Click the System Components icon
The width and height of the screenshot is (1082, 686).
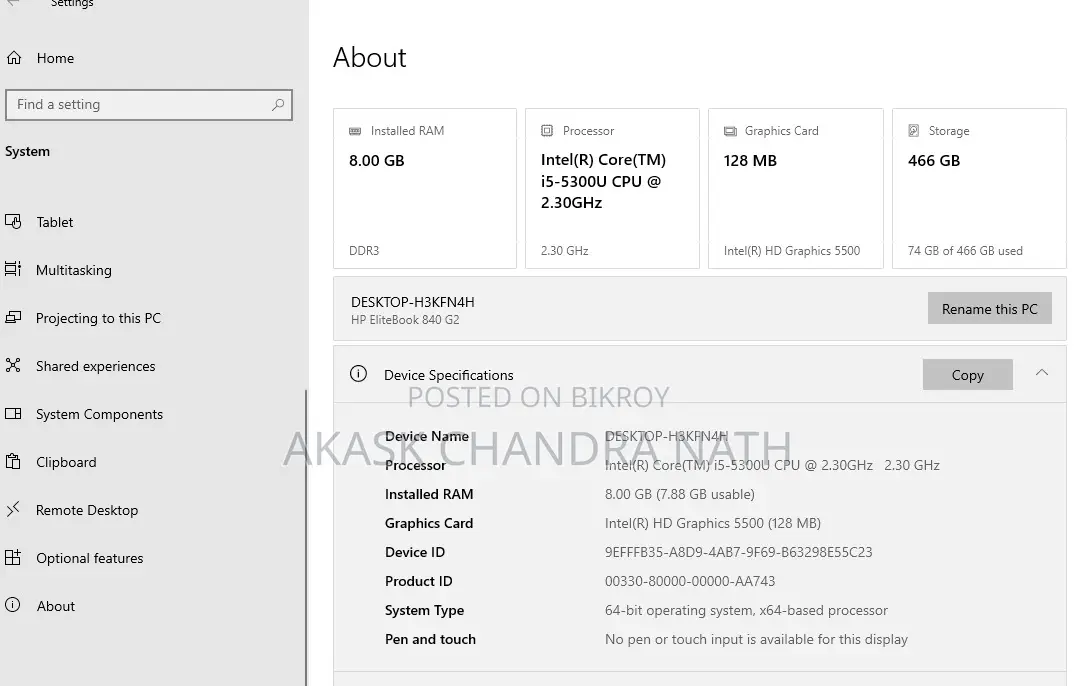(13, 413)
